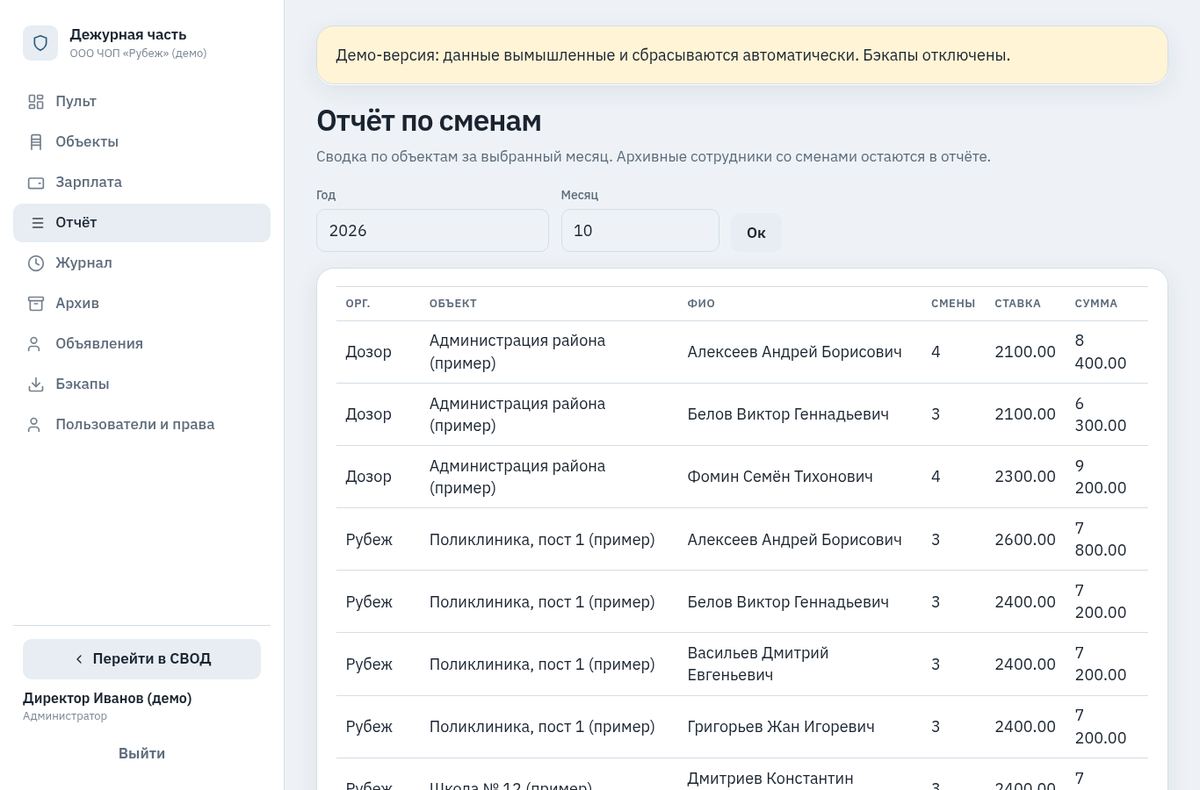Go to Объявления page
Screen dimensions: 1200x790
141,344
